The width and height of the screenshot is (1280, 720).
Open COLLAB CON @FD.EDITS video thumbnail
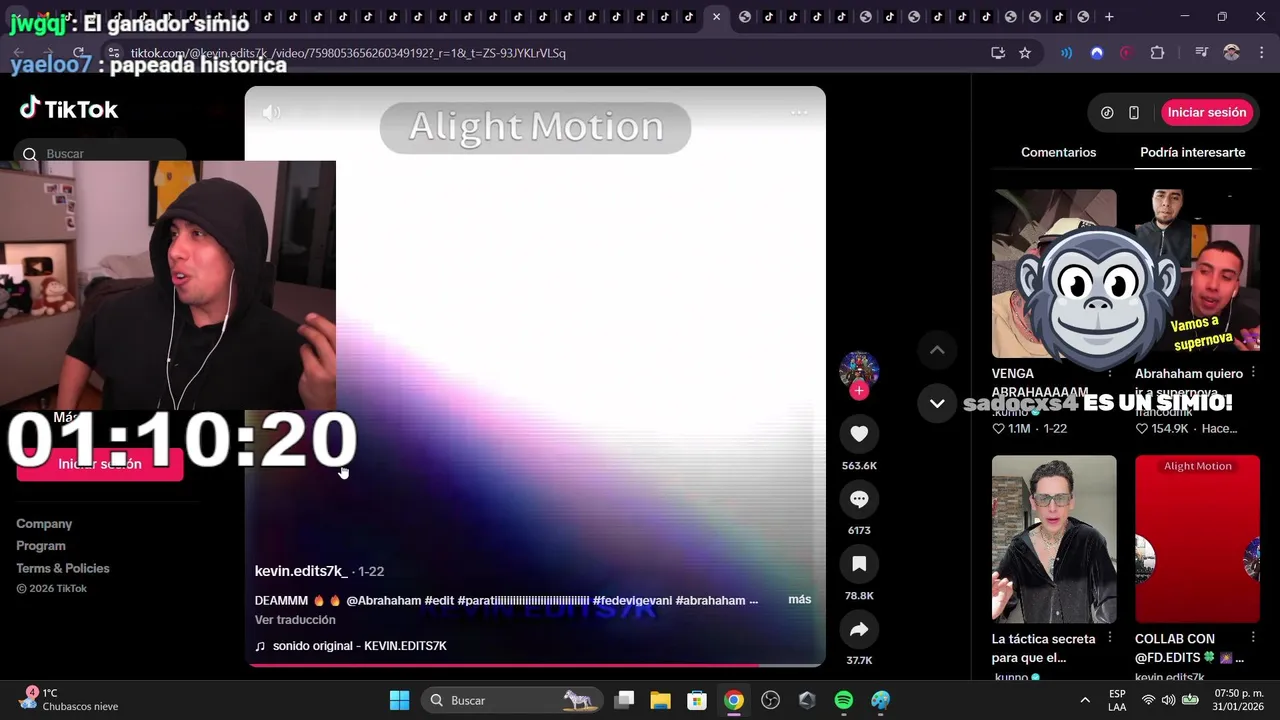click(x=1197, y=539)
